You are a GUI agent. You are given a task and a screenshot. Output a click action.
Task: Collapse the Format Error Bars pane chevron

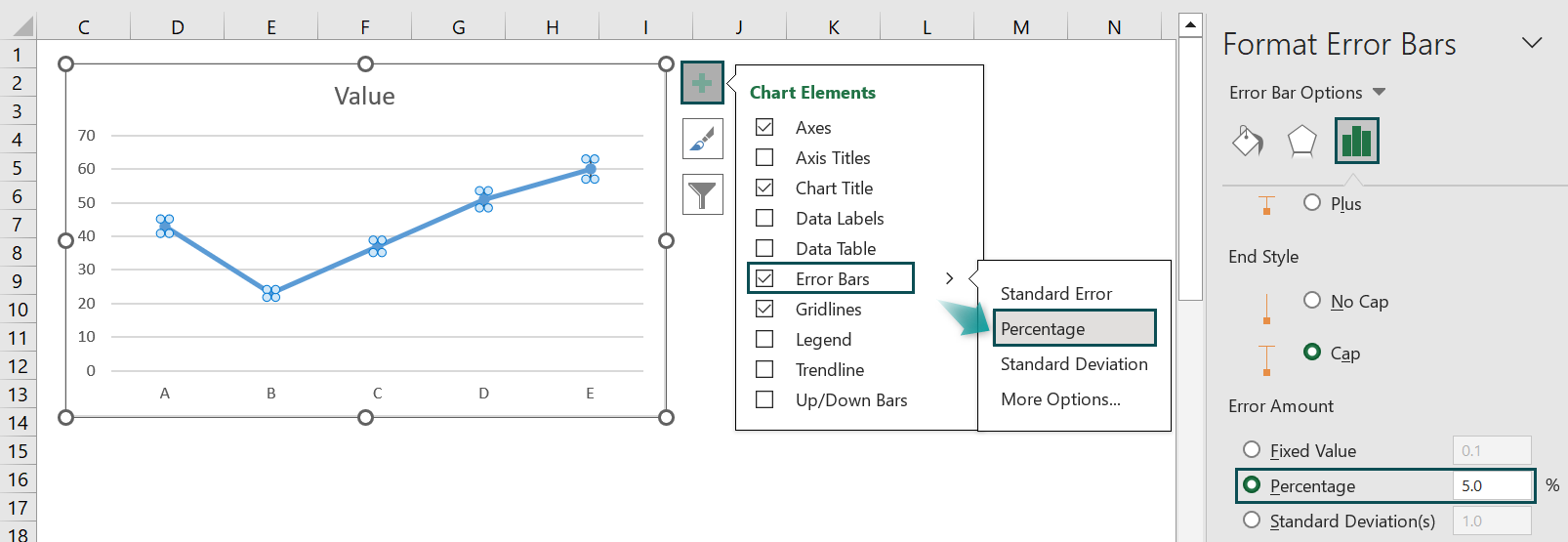1532,43
